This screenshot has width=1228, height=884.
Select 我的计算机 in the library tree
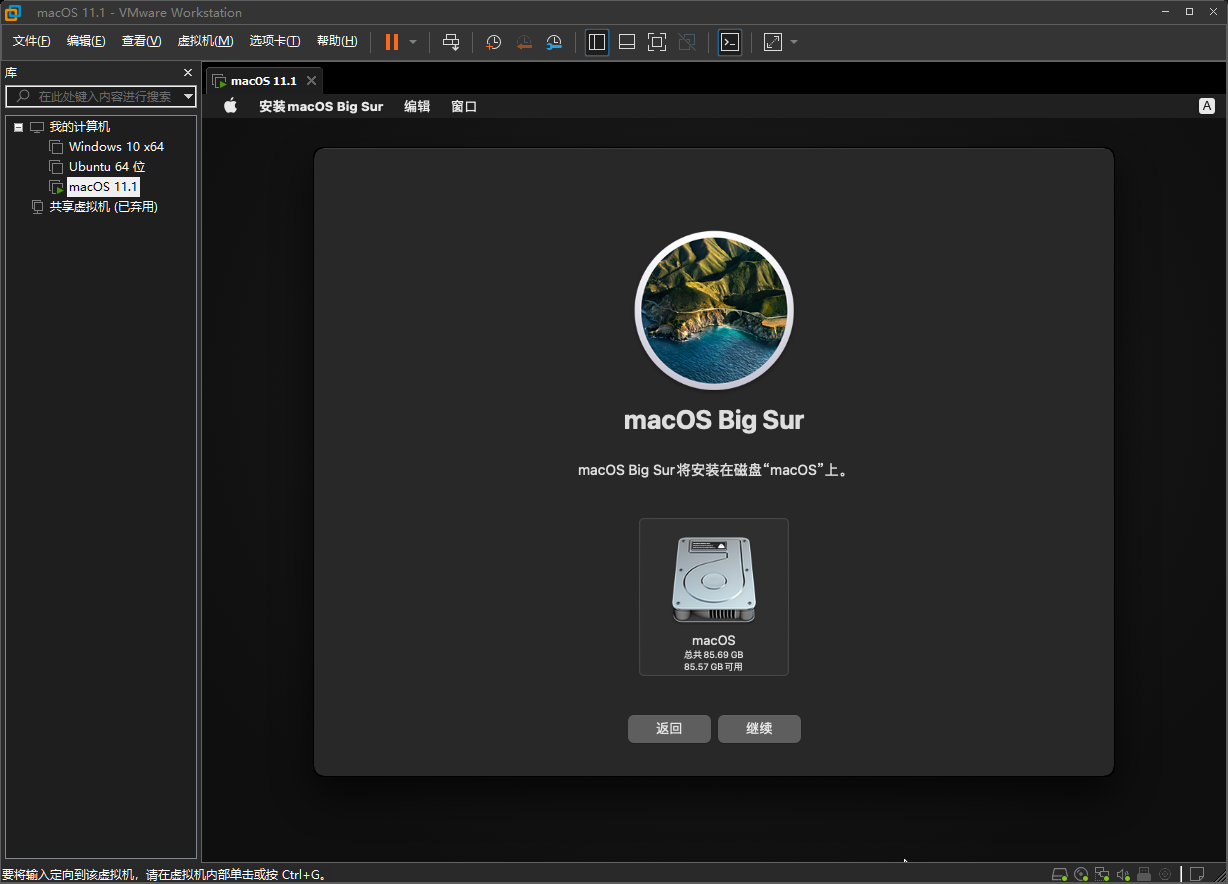[x=80, y=127]
